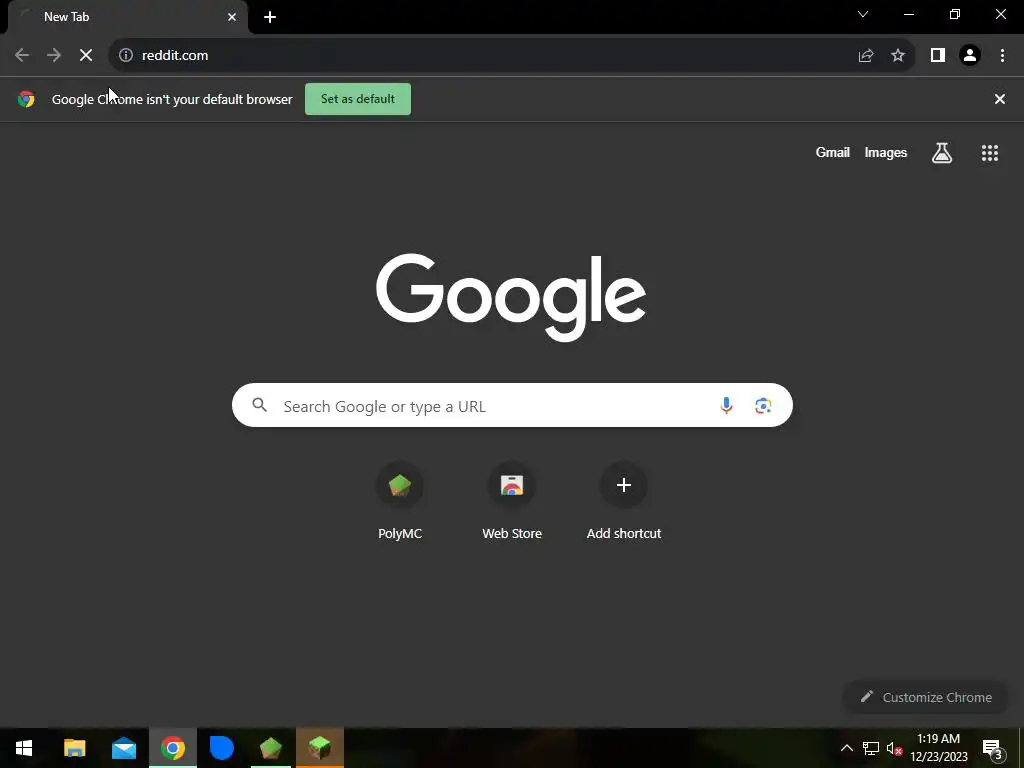Viewport: 1024px width, 768px height.
Task: Open Mail app from taskbar
Action: click(x=123, y=748)
